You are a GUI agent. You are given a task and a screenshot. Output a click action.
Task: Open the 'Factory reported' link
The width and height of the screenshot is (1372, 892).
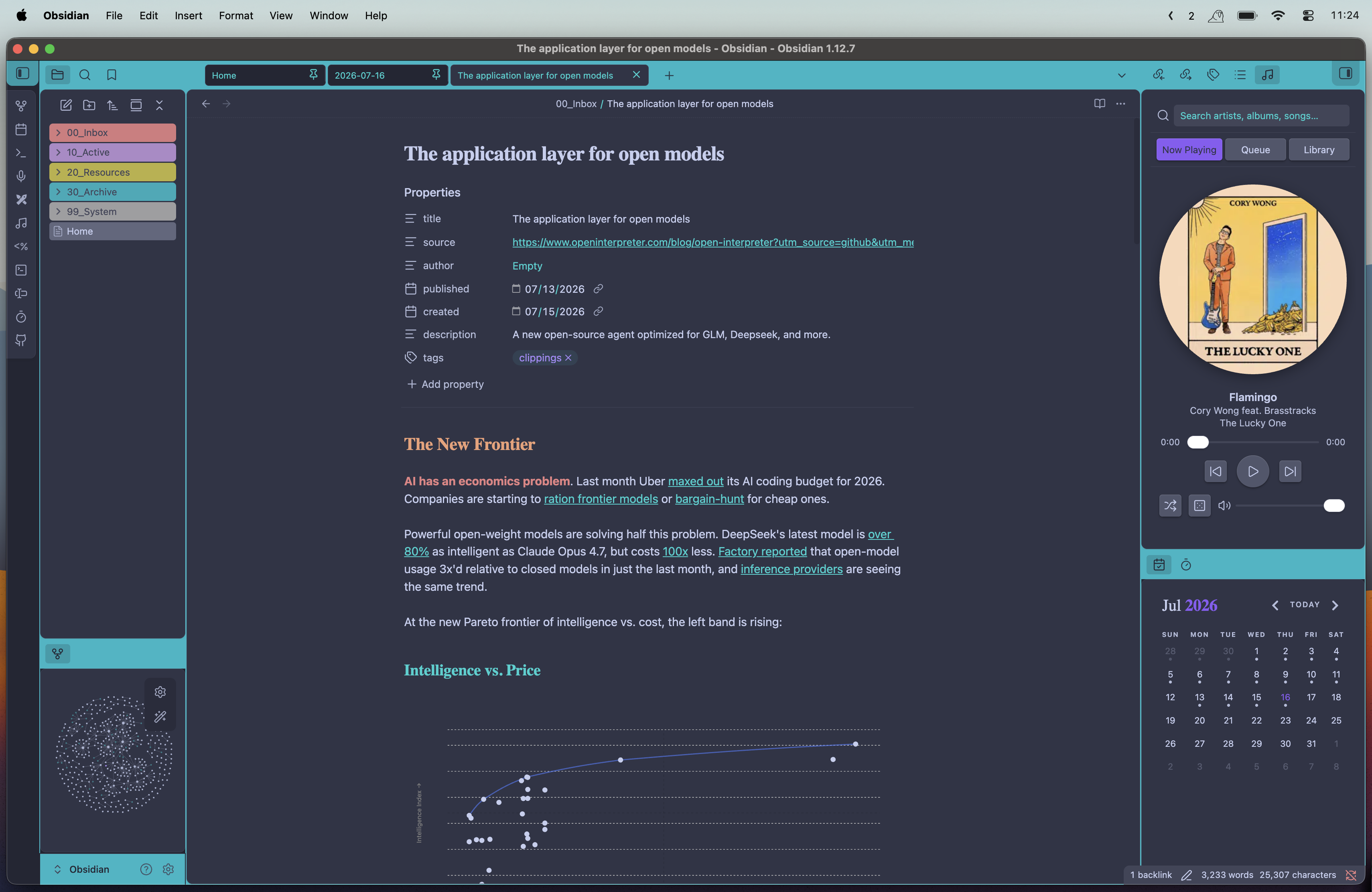click(x=762, y=551)
